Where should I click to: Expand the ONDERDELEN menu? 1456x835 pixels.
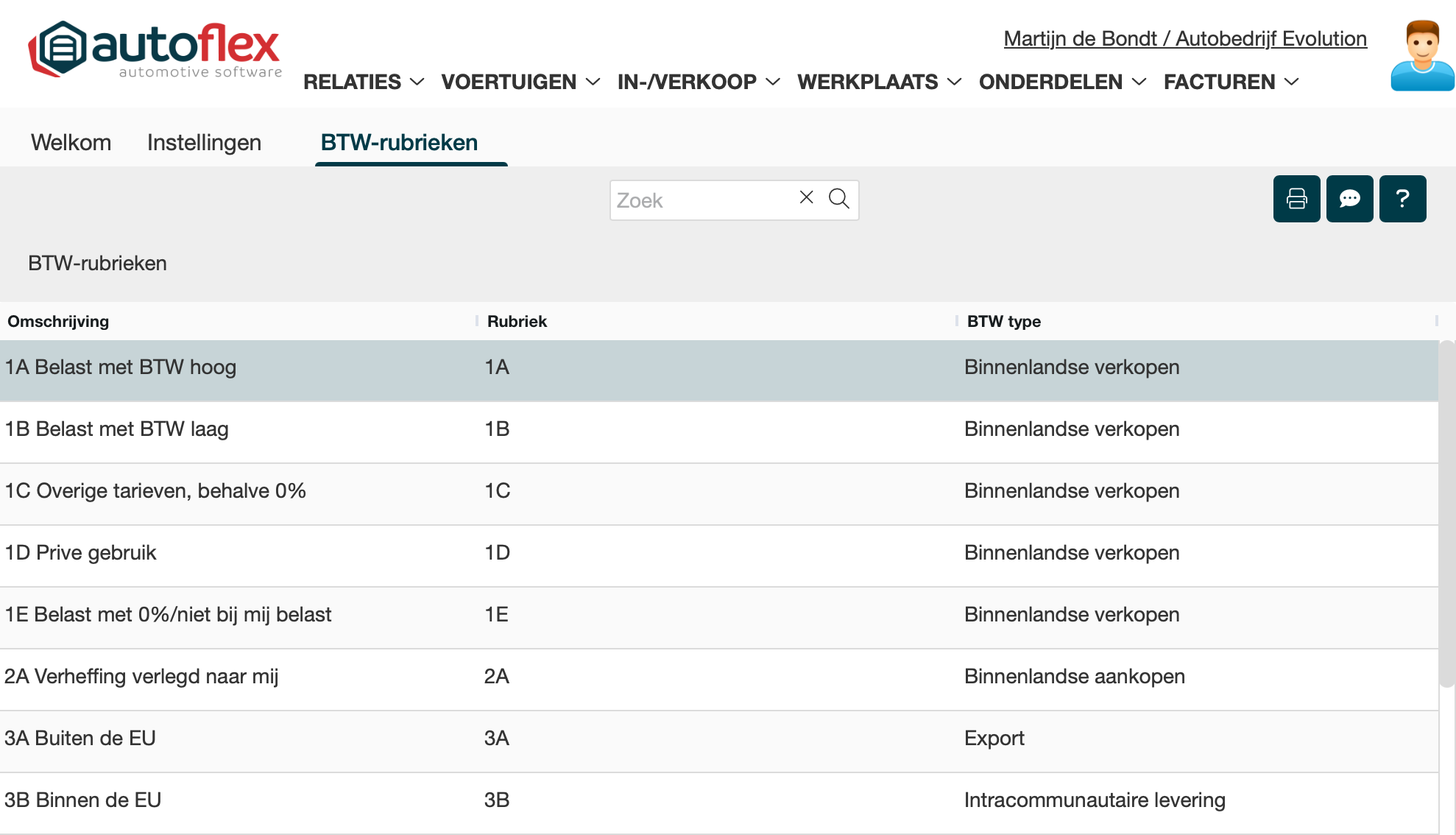tap(1062, 82)
